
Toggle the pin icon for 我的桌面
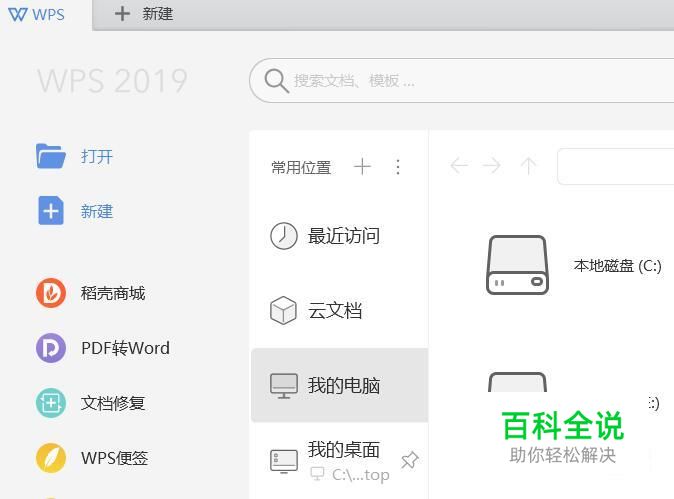pos(410,460)
